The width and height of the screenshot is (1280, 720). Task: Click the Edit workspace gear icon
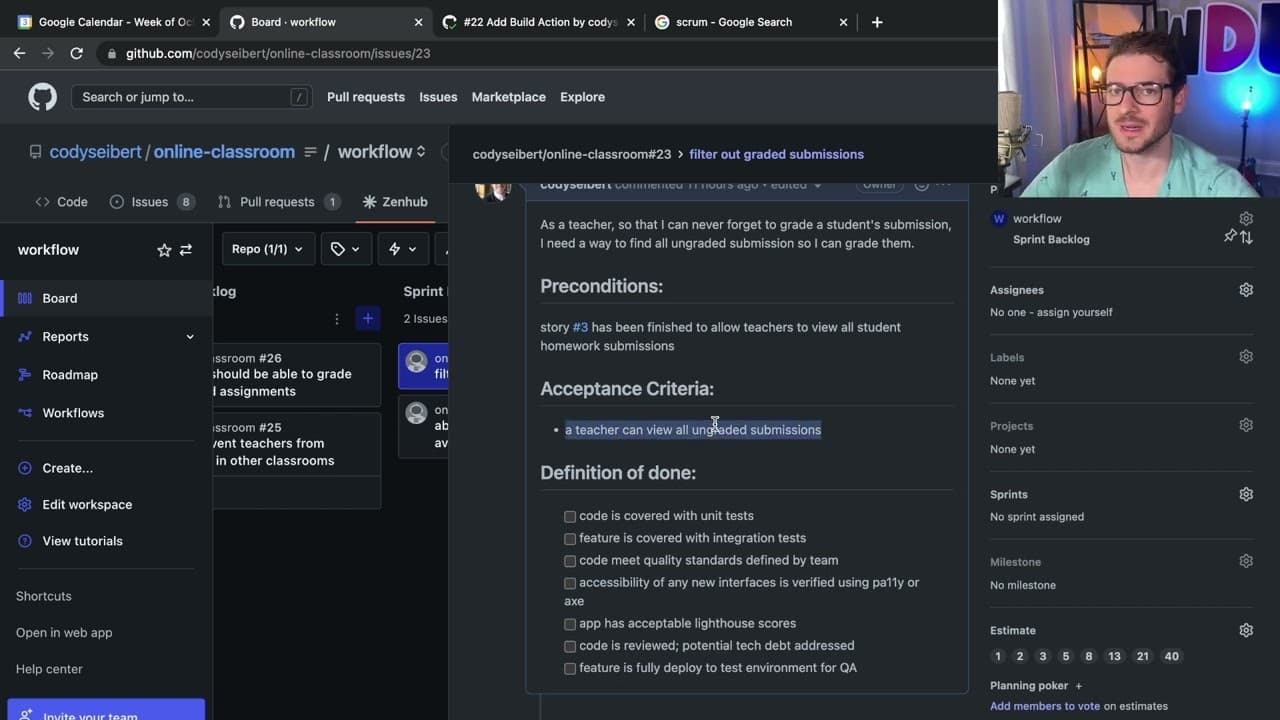click(25, 505)
